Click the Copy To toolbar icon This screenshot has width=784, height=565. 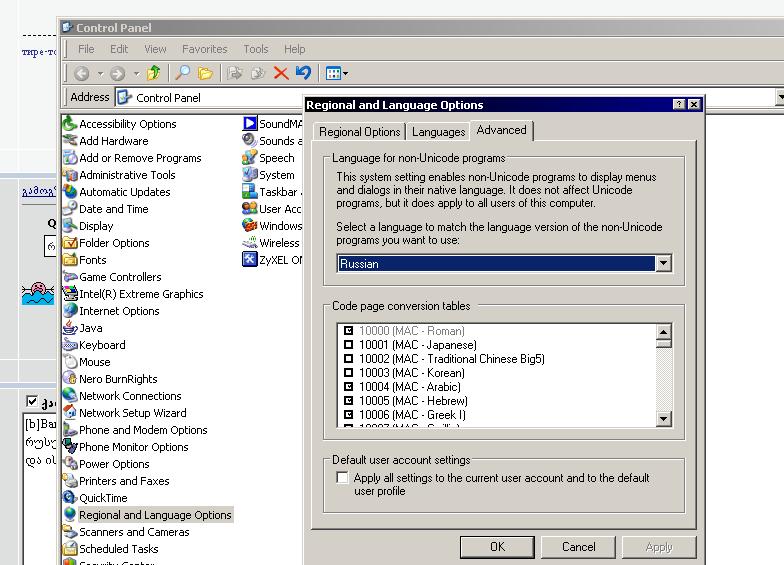[x=258, y=74]
